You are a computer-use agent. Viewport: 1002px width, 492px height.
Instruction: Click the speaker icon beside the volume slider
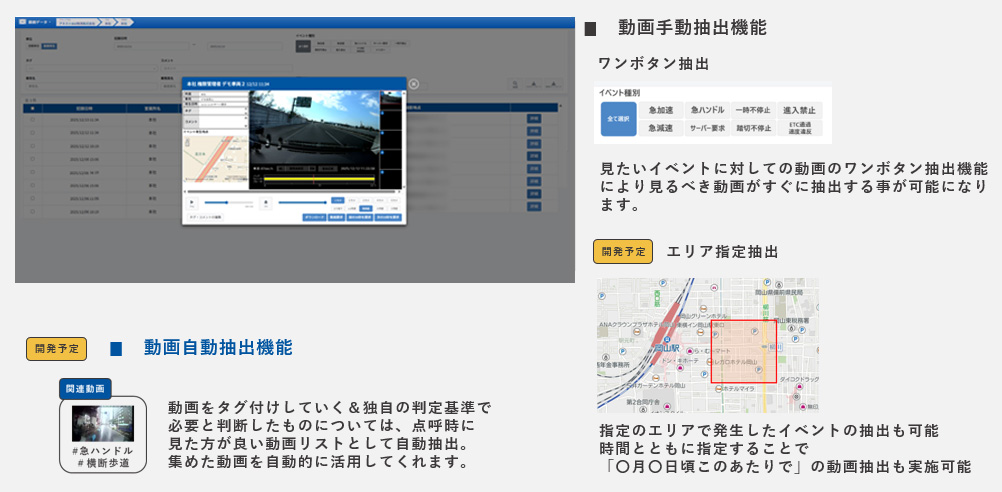click(x=266, y=203)
